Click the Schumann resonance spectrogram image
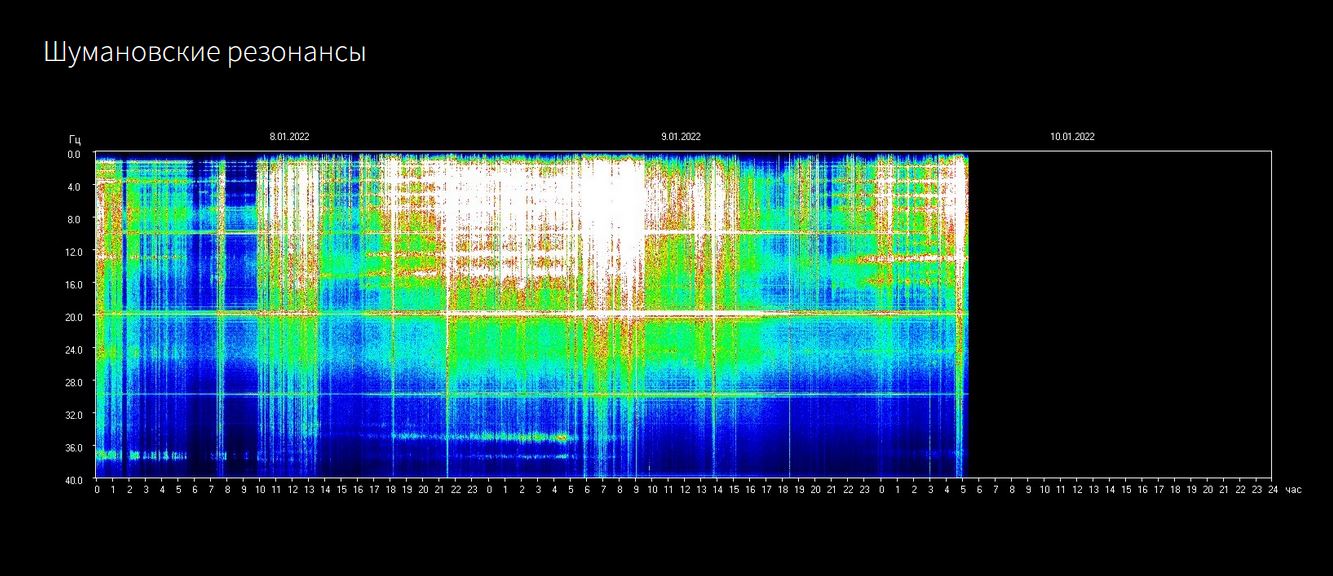 click(x=683, y=315)
